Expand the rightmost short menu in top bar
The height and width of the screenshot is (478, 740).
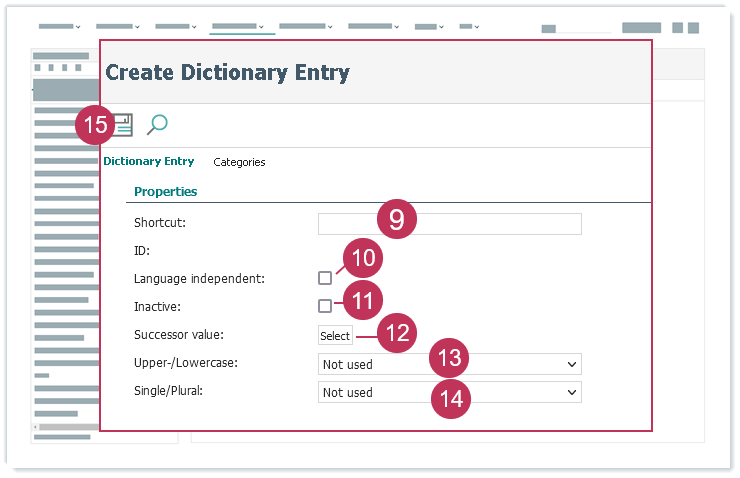[468, 27]
